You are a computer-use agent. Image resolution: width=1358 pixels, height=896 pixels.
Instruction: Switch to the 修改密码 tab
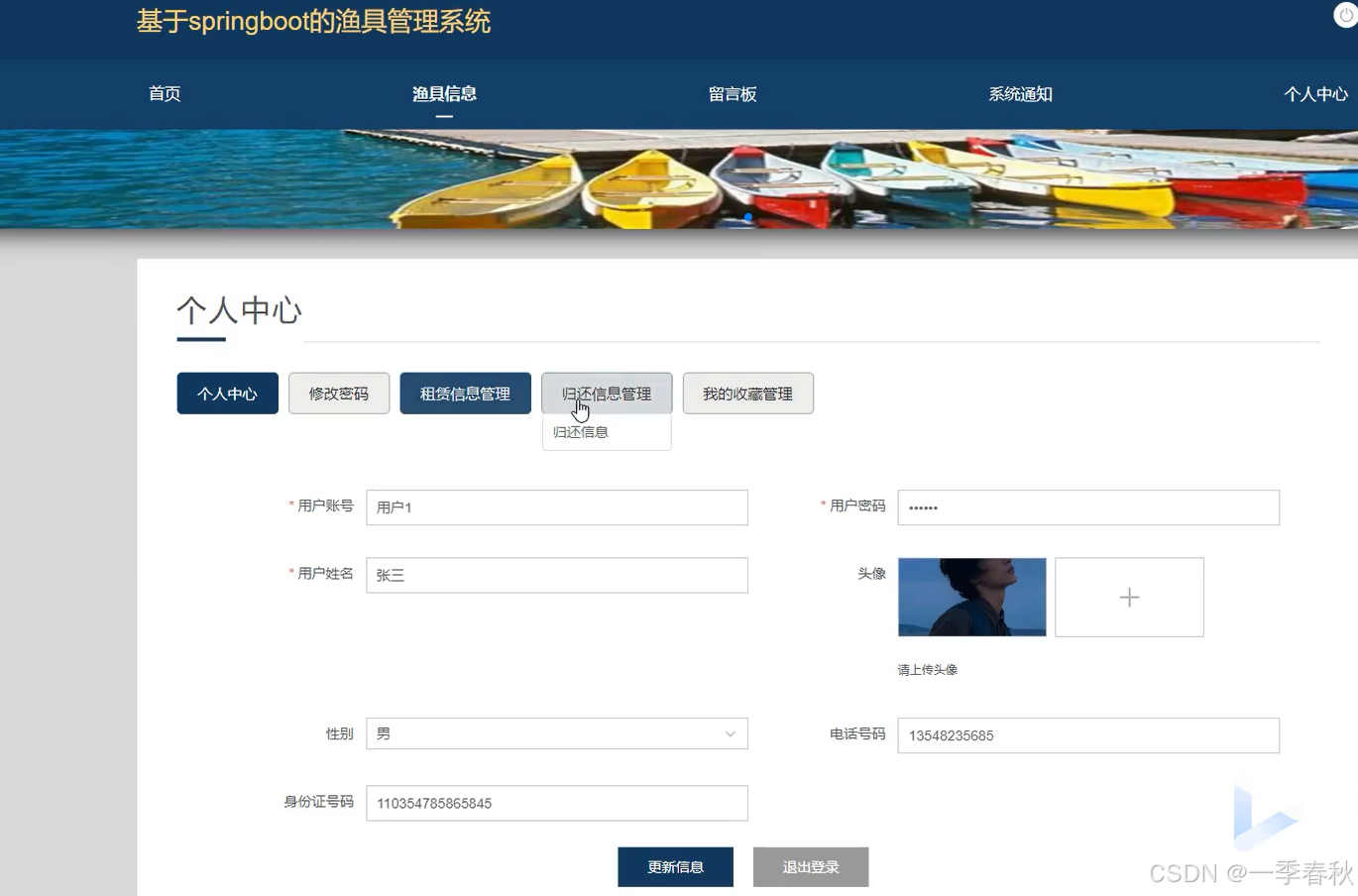[339, 392]
